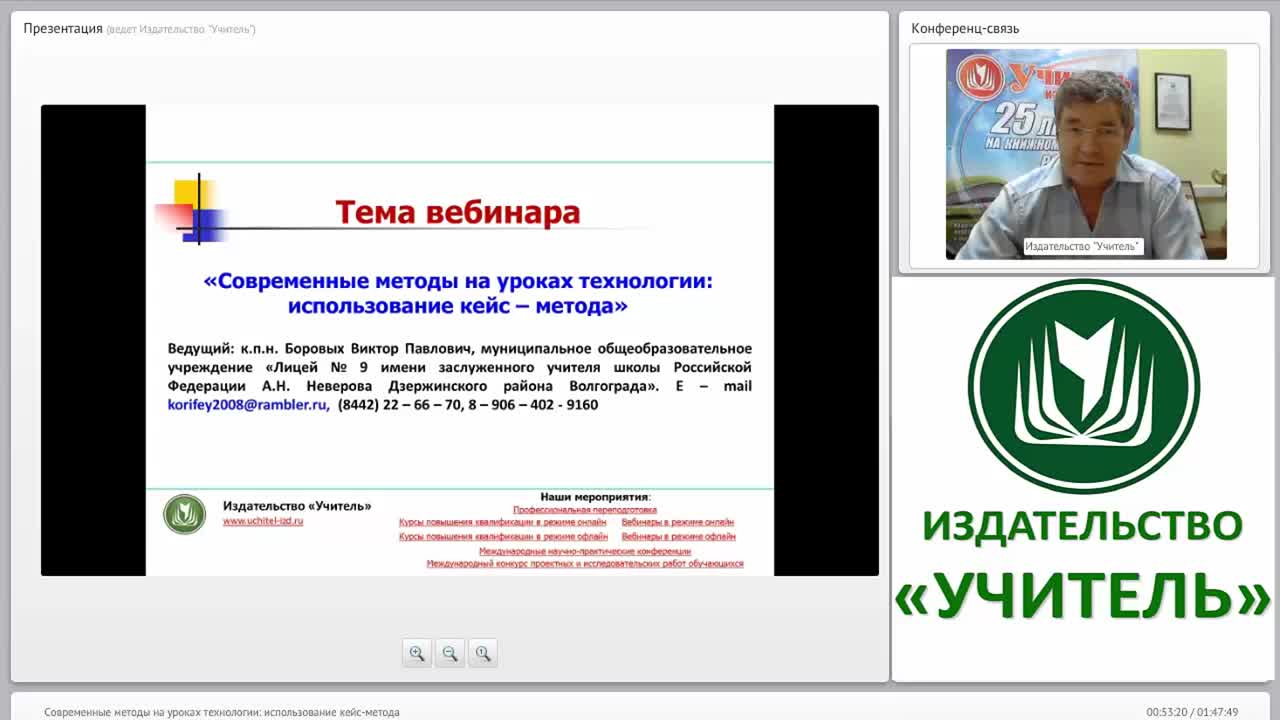Click 'Наши мероприятия' heading on slide
The width and height of the screenshot is (1280, 720).
(595, 497)
